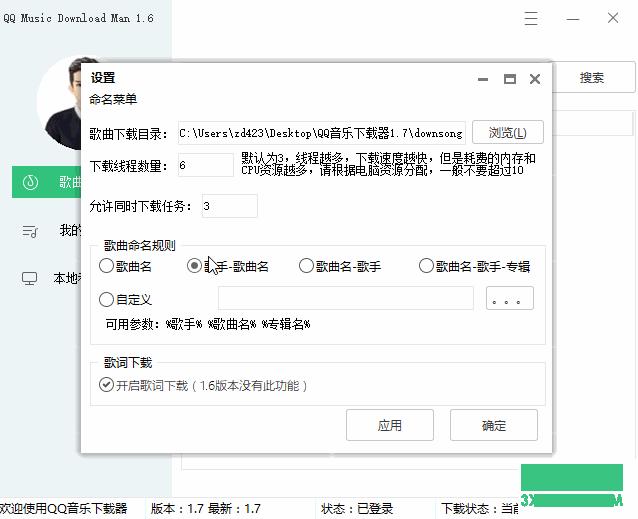The image size is (638, 519).
Task: Maximize the 设置 dialog
Action: (x=510, y=79)
